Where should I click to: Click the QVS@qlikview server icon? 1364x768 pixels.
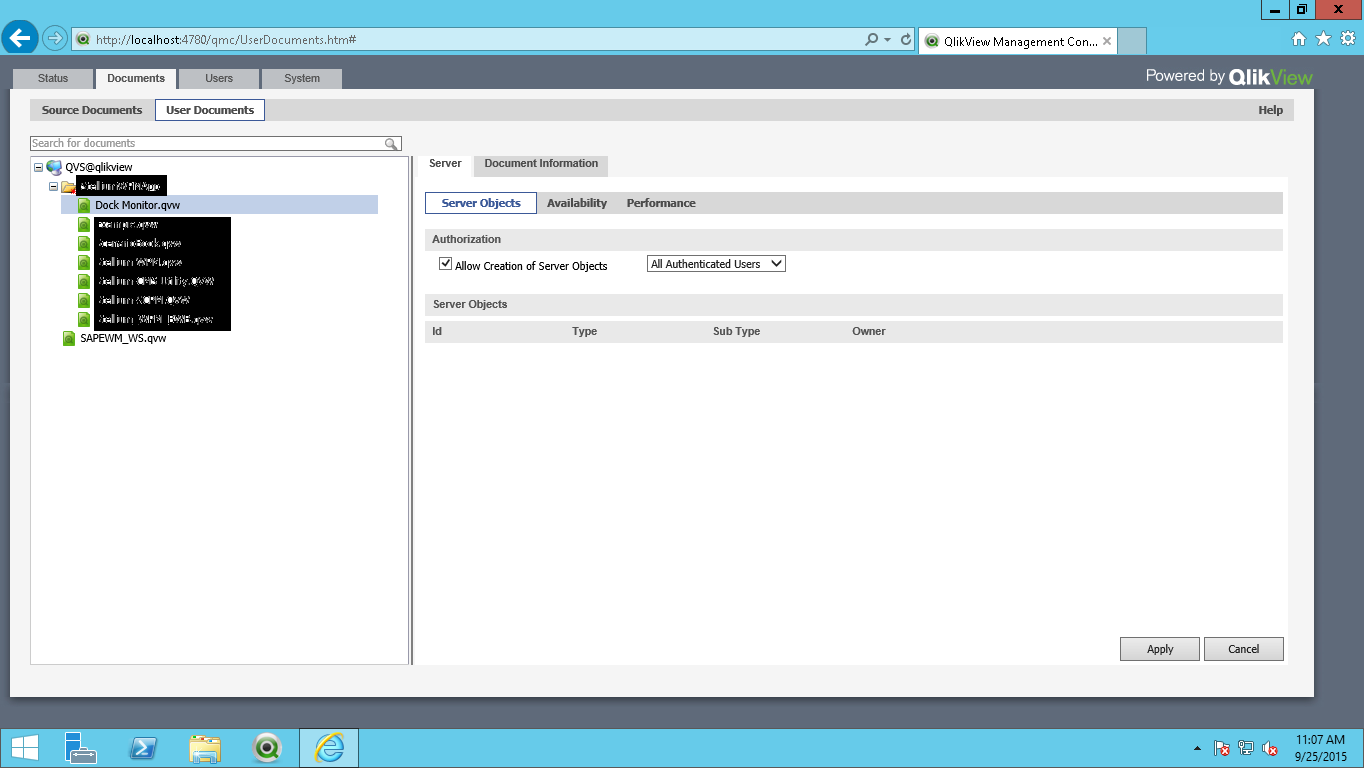[x=54, y=167]
